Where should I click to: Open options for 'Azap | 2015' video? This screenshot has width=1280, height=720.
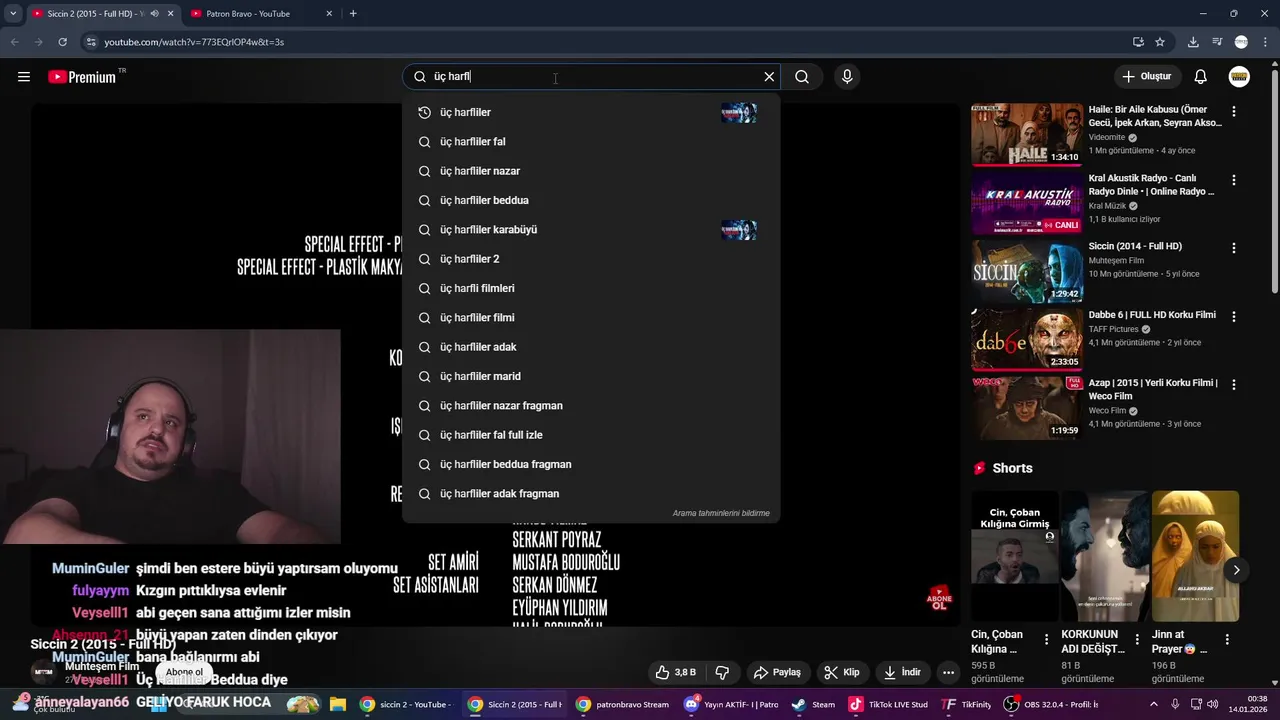(1234, 385)
